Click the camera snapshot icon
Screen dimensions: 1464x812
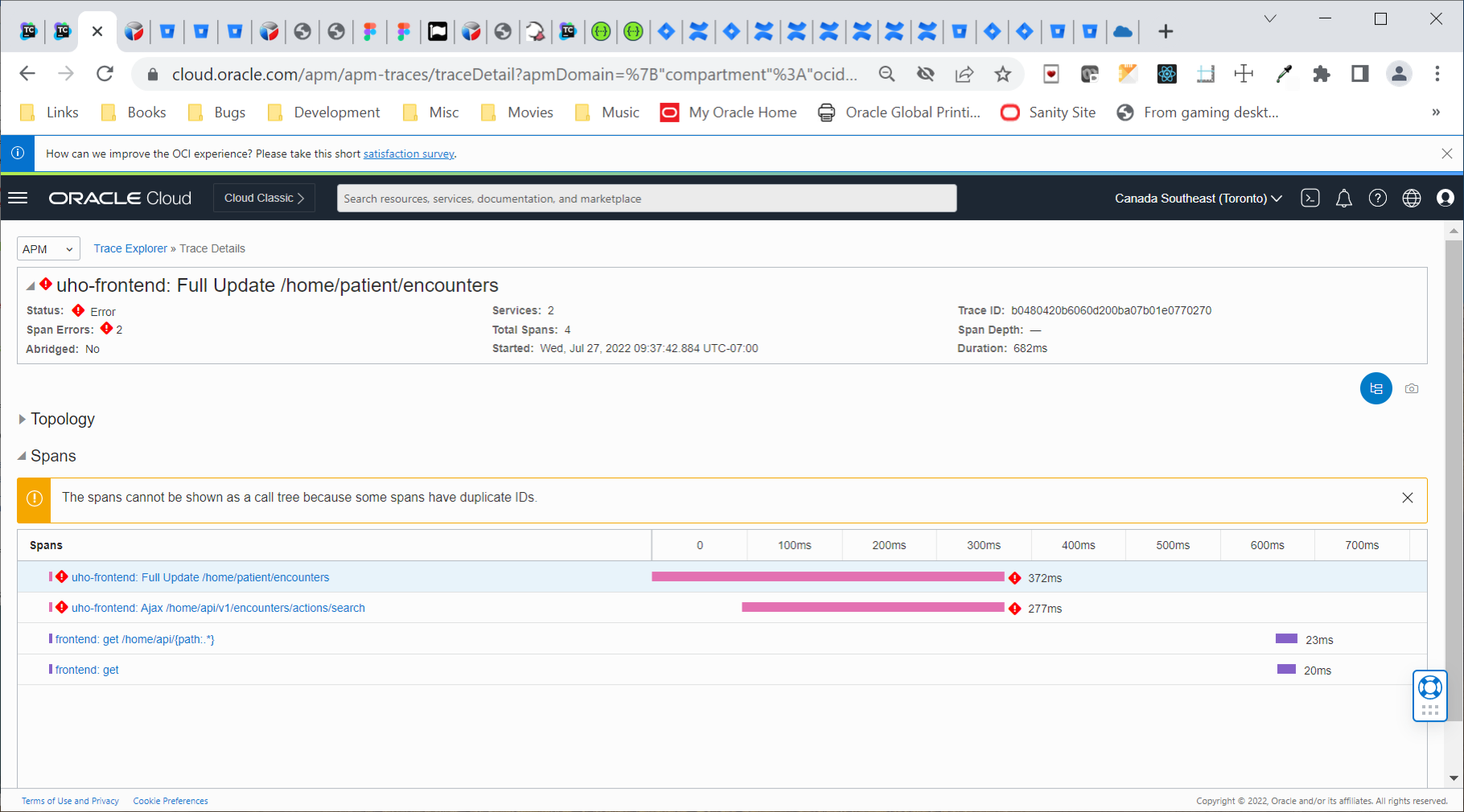[x=1412, y=388]
